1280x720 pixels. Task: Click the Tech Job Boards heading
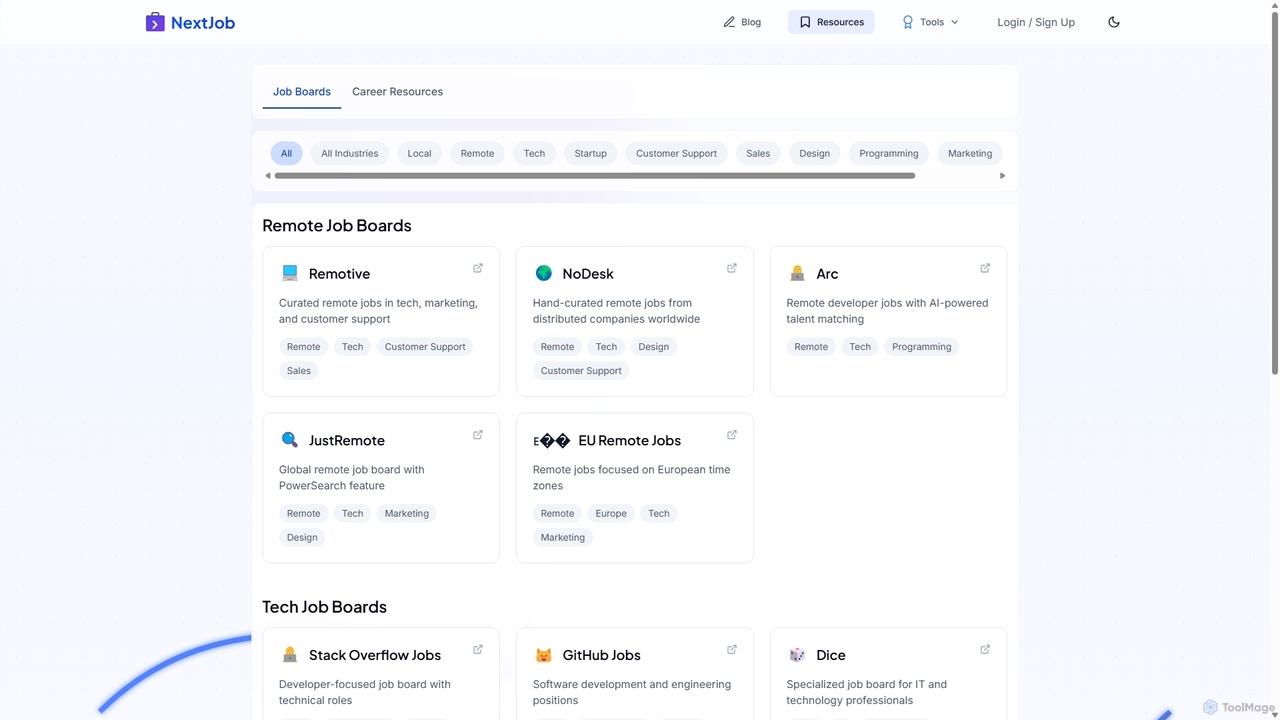pyautogui.click(x=324, y=607)
